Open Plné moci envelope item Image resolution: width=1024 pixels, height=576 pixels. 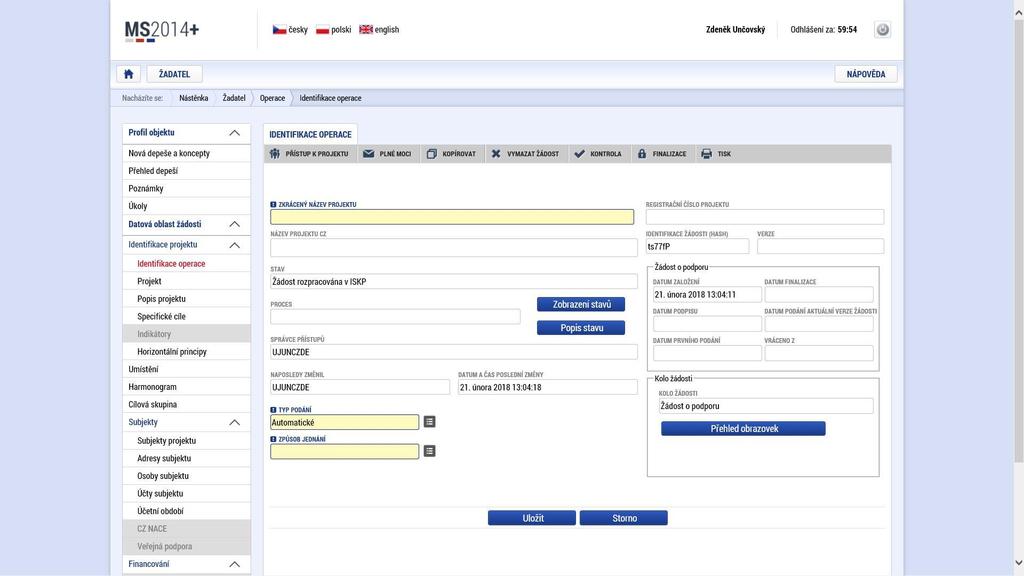(x=387, y=154)
